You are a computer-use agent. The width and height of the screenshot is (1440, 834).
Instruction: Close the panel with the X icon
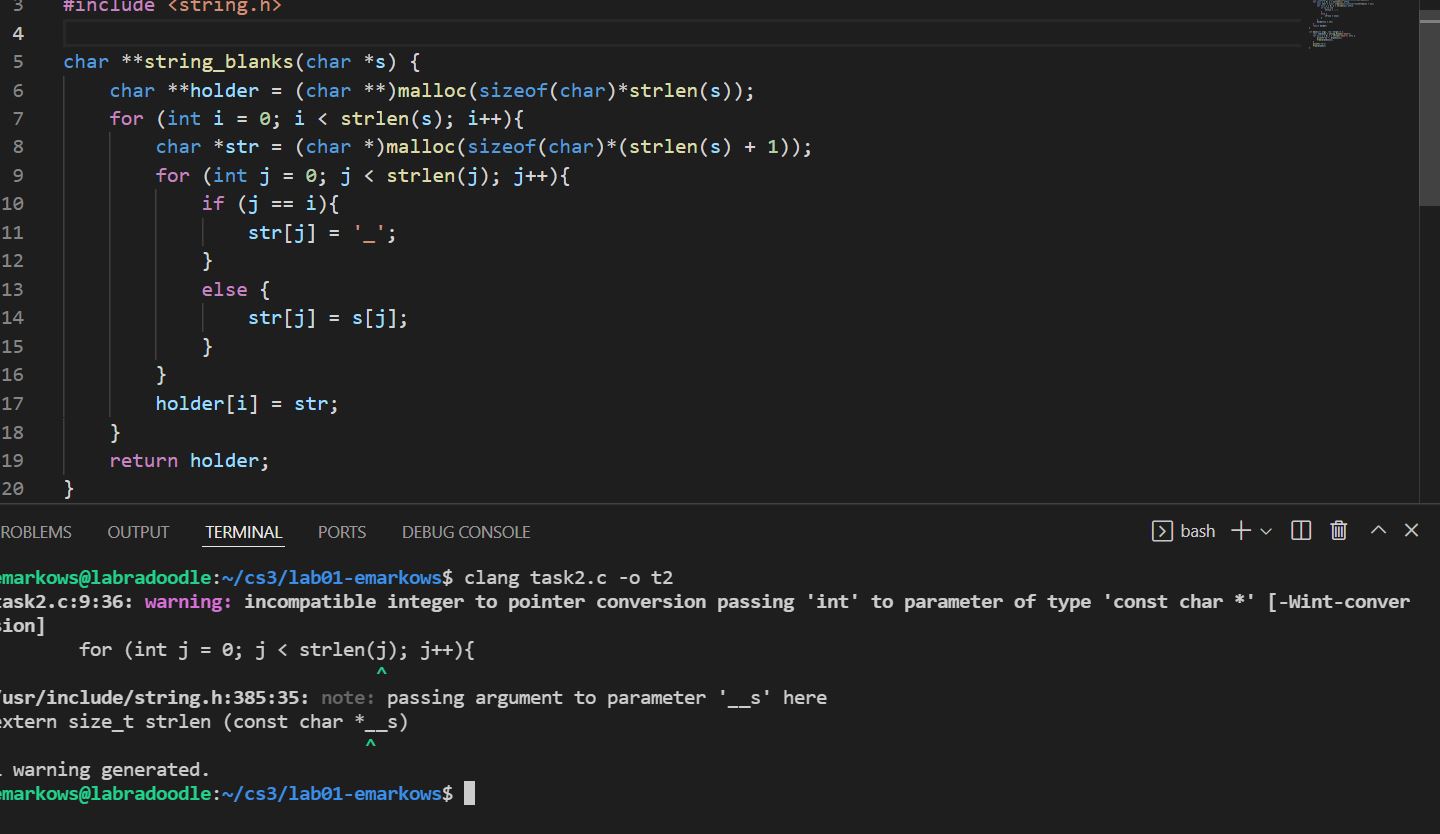coord(1411,531)
